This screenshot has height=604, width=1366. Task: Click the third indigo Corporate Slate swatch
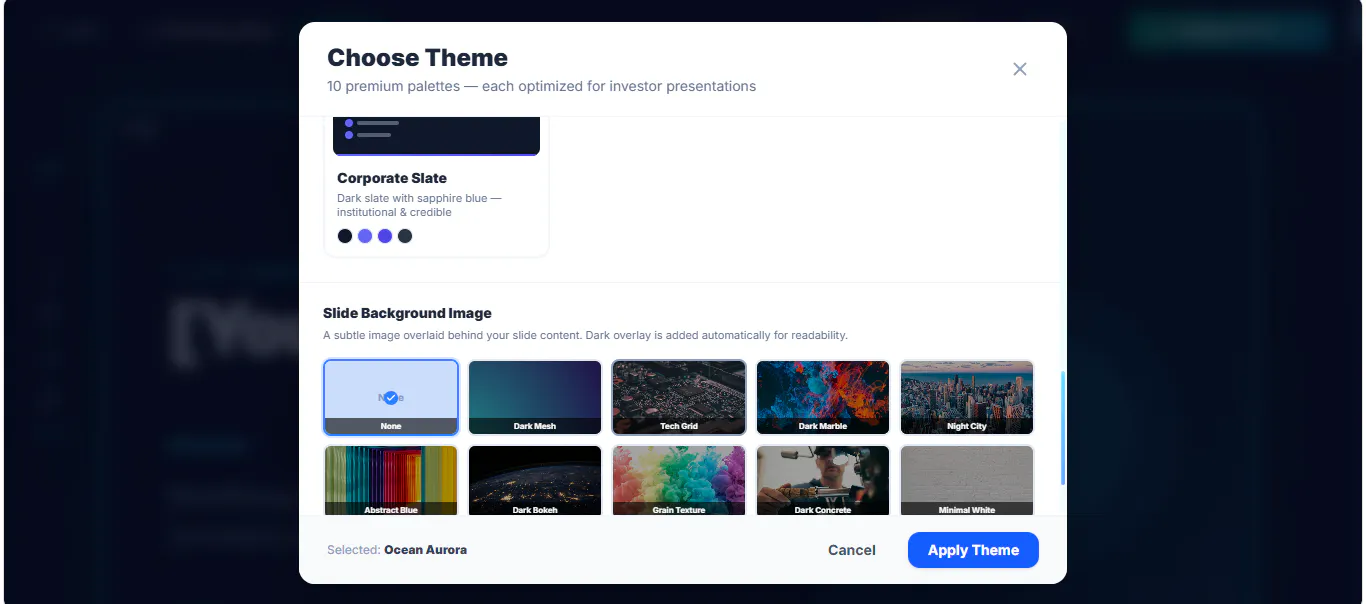pyautogui.click(x=385, y=236)
